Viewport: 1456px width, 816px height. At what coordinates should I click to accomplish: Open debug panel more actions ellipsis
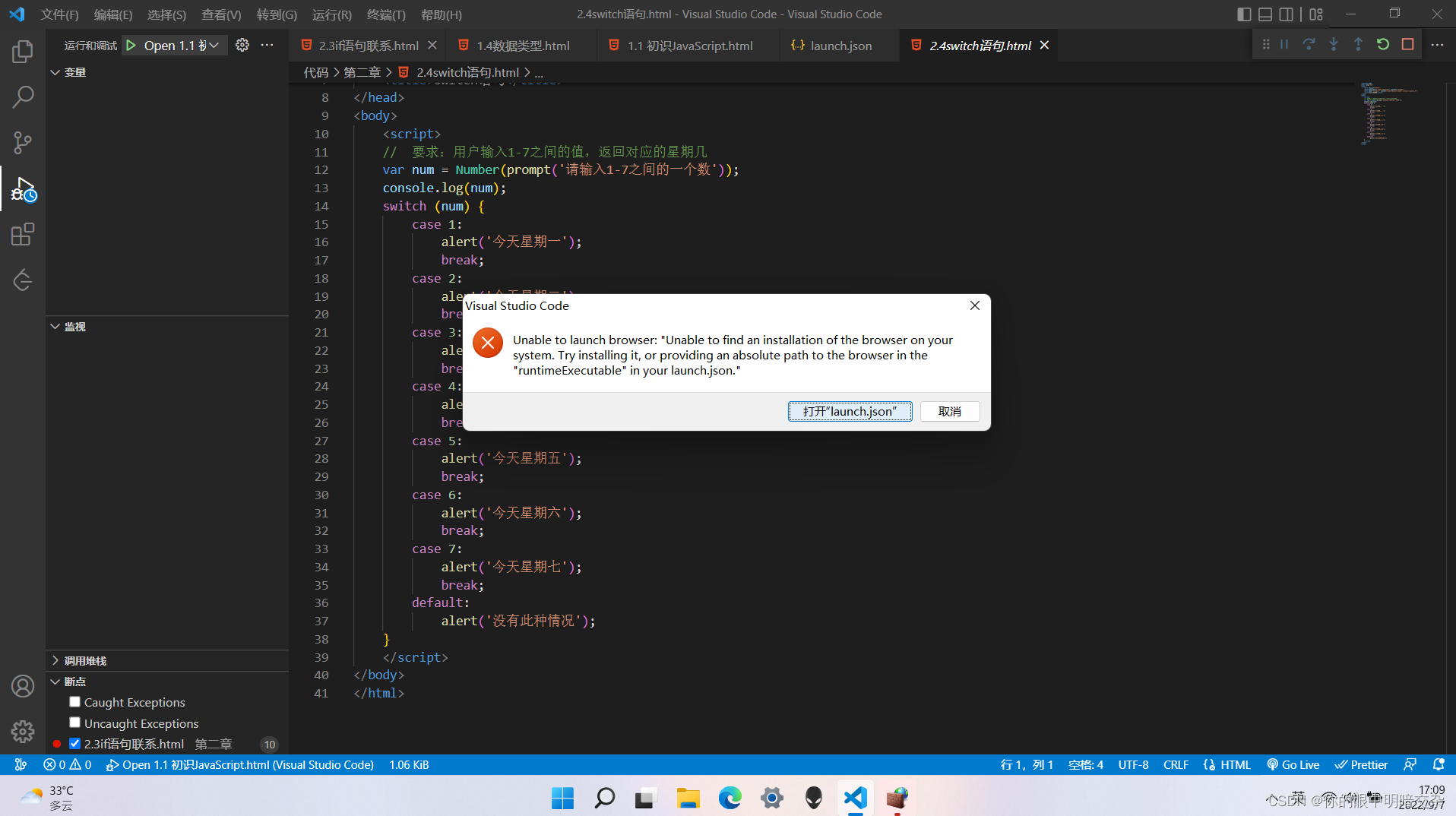click(267, 46)
